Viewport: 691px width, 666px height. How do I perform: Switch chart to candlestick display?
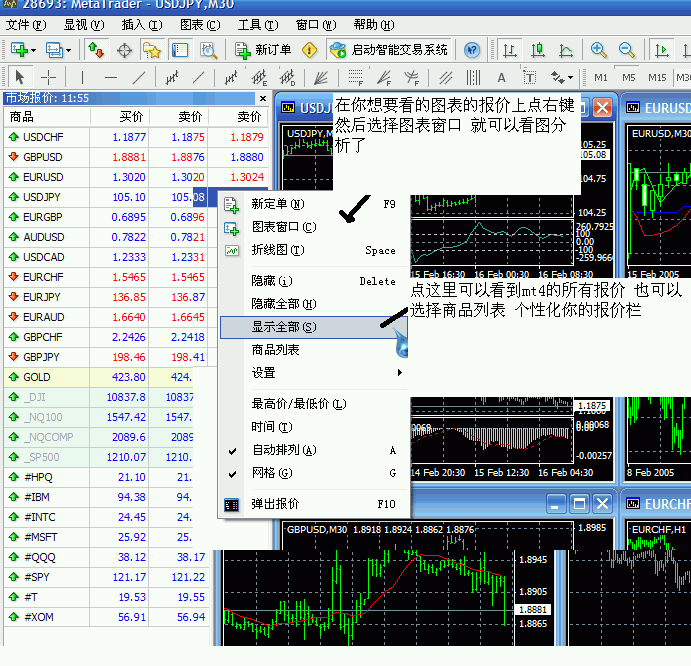[539, 49]
